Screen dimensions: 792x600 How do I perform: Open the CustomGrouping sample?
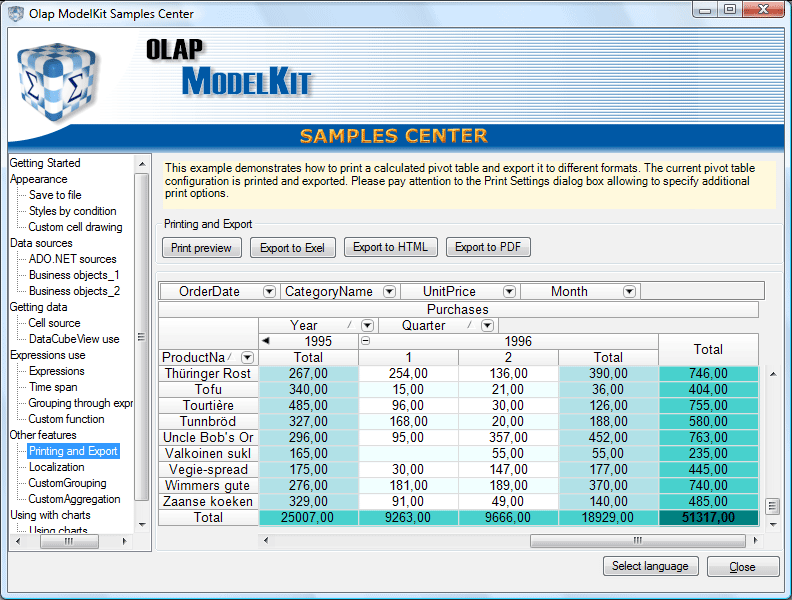(67, 483)
